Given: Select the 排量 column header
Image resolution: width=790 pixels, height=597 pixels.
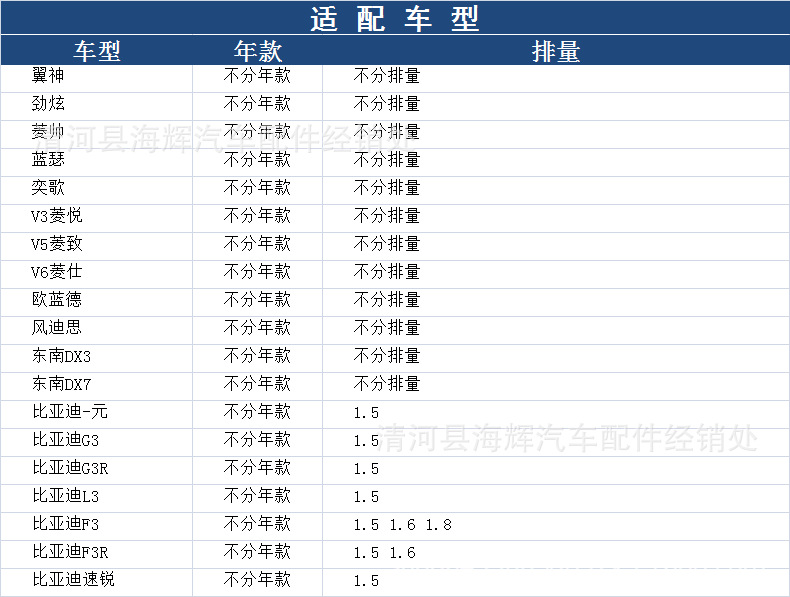Looking at the screenshot, I should [556, 51].
